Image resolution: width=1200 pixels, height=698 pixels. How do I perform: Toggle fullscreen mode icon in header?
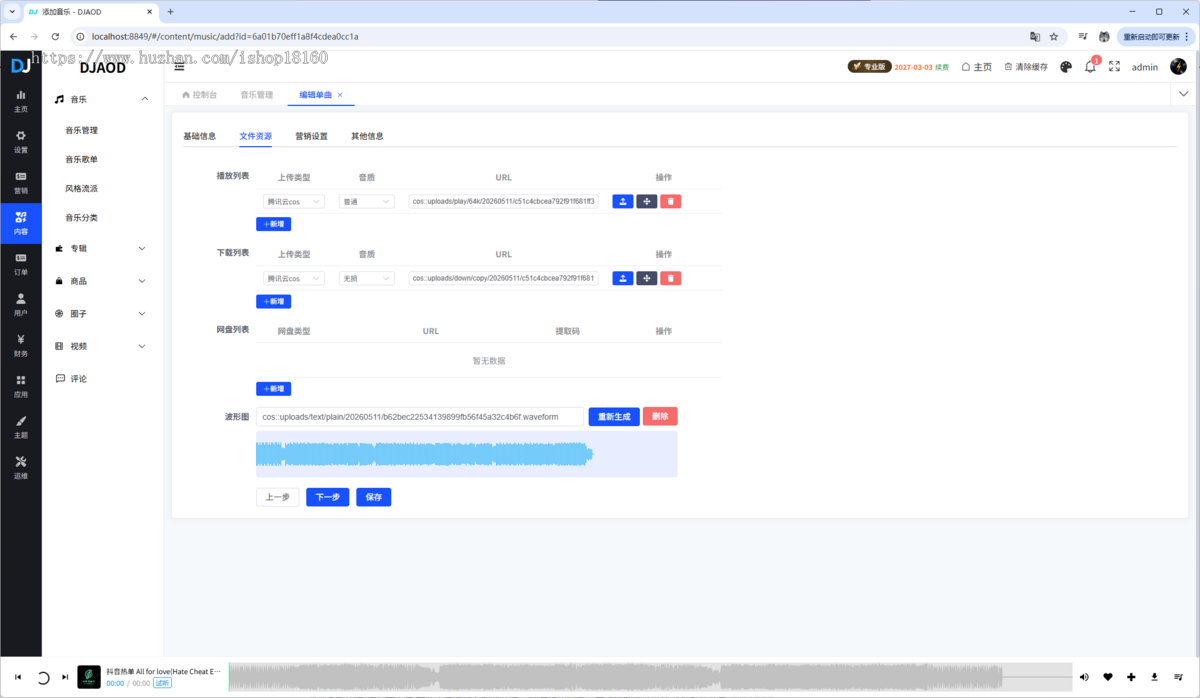click(1114, 67)
